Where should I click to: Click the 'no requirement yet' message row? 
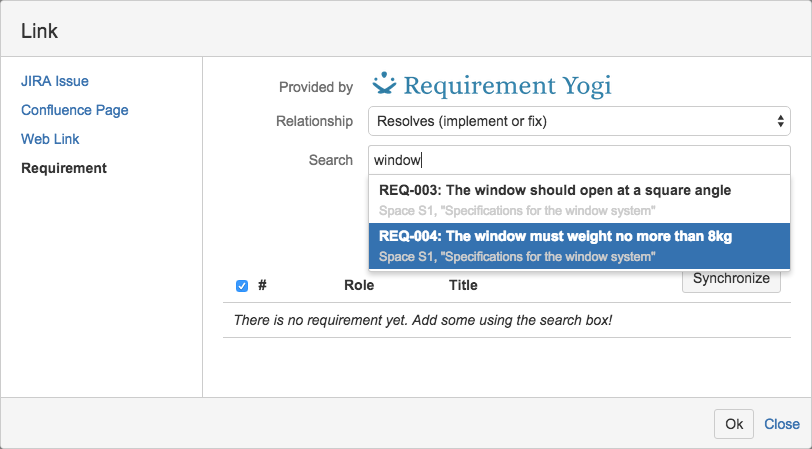(422, 320)
